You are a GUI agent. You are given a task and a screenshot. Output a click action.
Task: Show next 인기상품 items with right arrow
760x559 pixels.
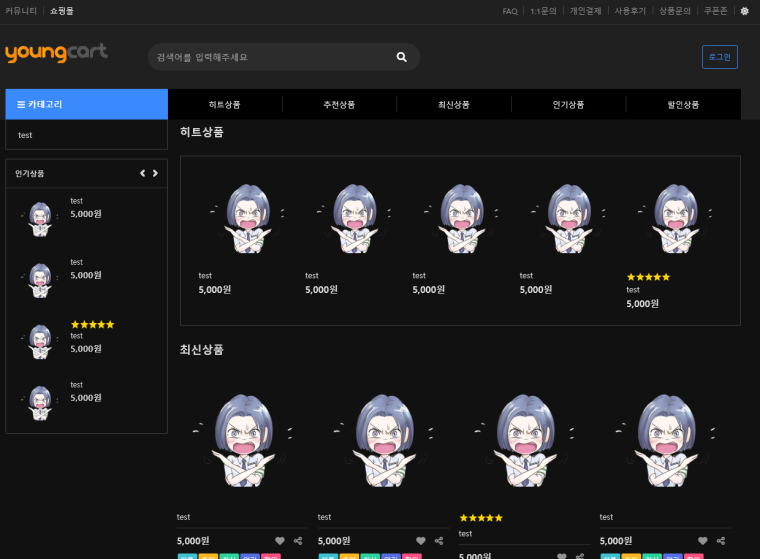155,173
